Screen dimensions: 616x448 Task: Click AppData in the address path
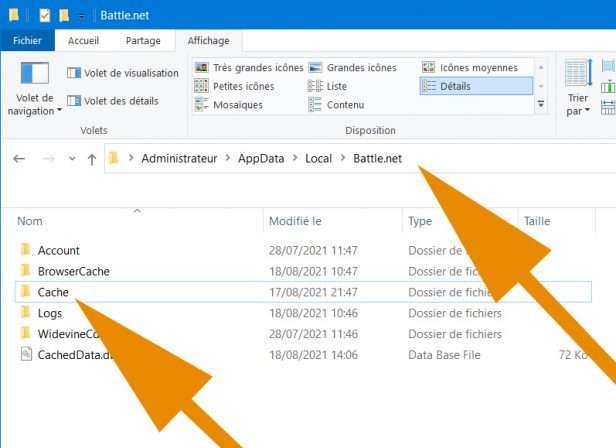click(261, 158)
